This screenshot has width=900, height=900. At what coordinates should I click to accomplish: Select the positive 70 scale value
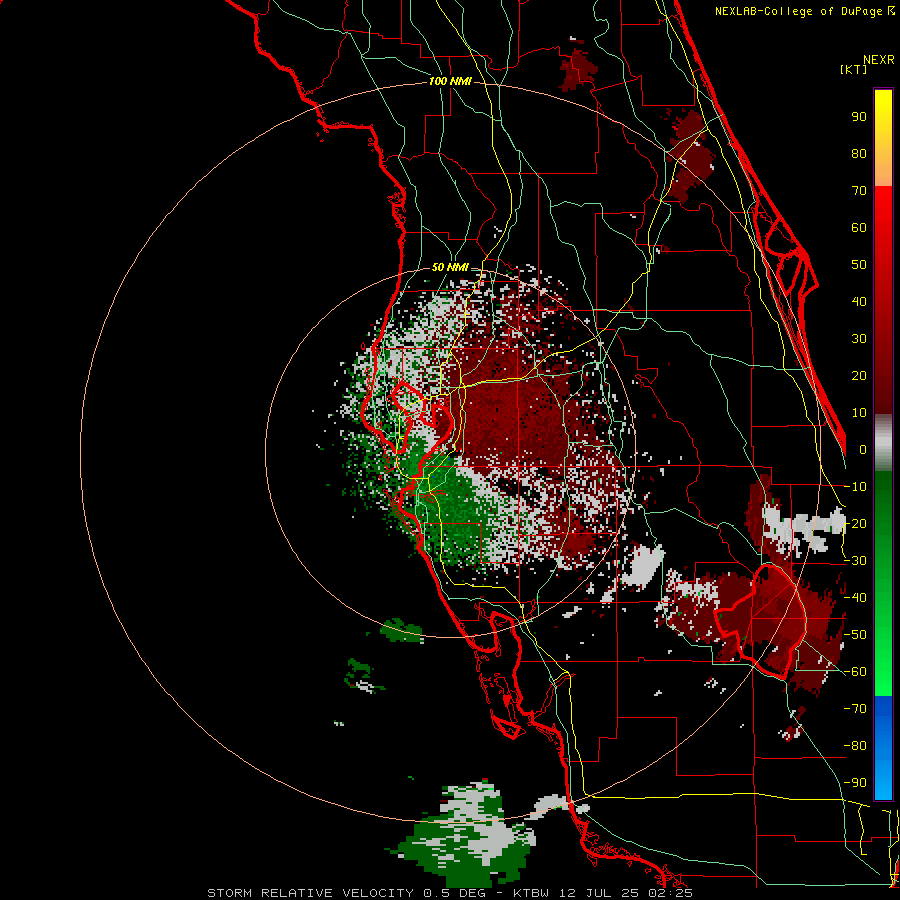coord(859,191)
